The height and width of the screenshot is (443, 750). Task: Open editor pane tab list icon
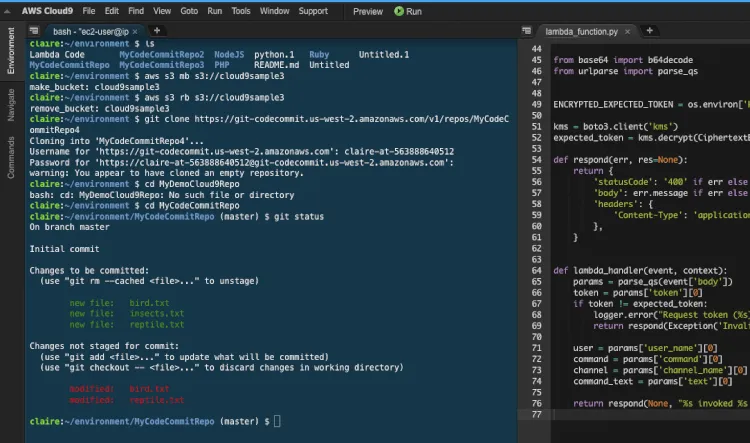click(526, 31)
